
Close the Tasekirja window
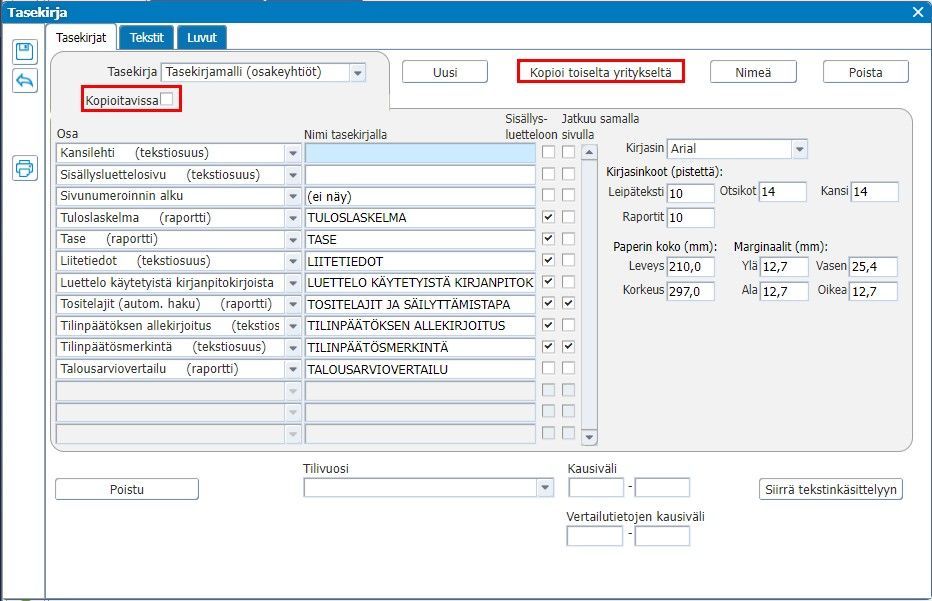click(918, 11)
